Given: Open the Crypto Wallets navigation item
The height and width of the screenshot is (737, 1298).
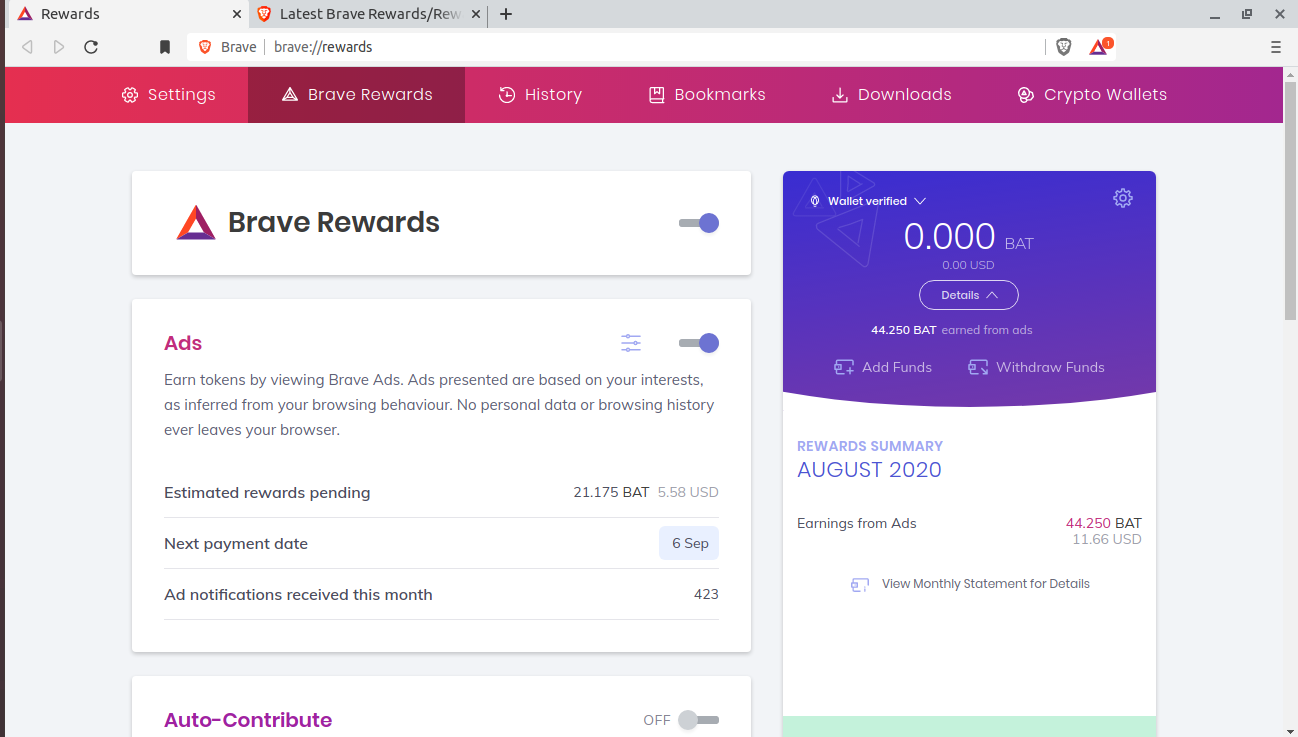Looking at the screenshot, I should point(1092,95).
